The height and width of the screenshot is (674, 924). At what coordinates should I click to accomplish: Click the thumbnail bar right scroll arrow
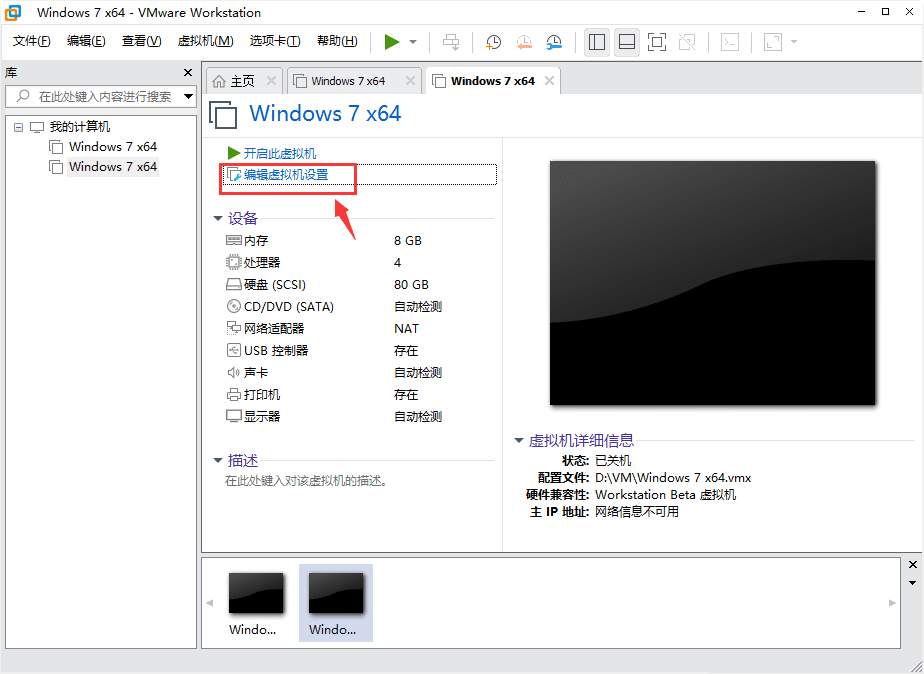click(x=892, y=603)
